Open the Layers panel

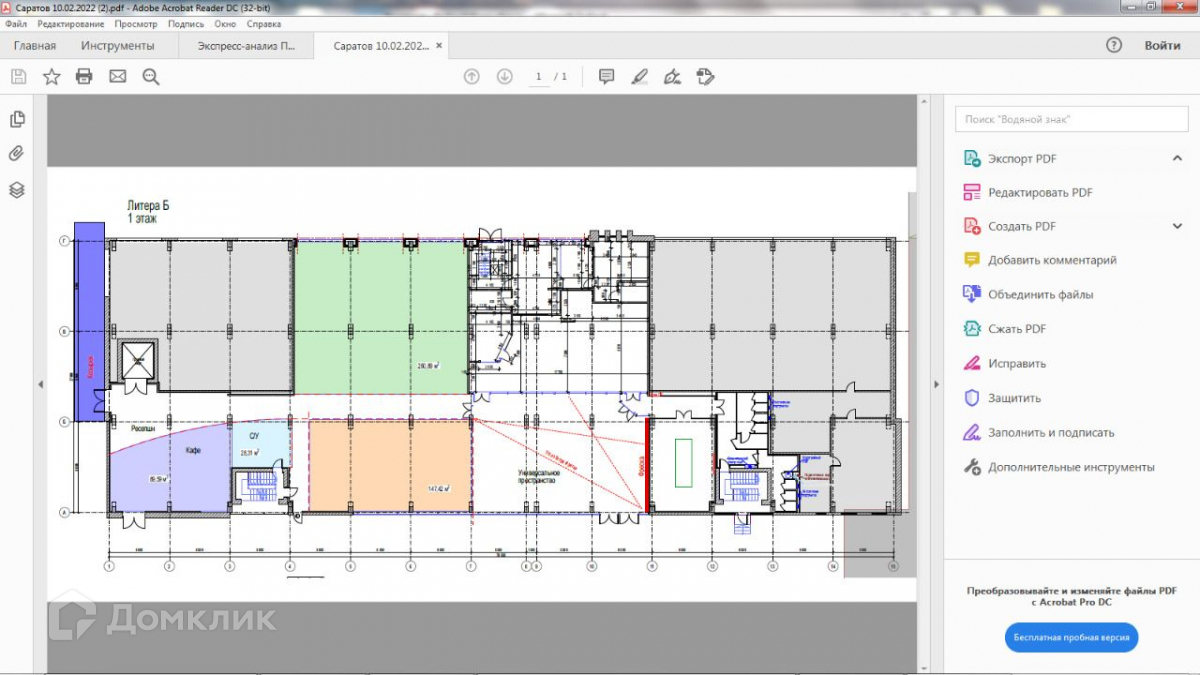(x=17, y=190)
